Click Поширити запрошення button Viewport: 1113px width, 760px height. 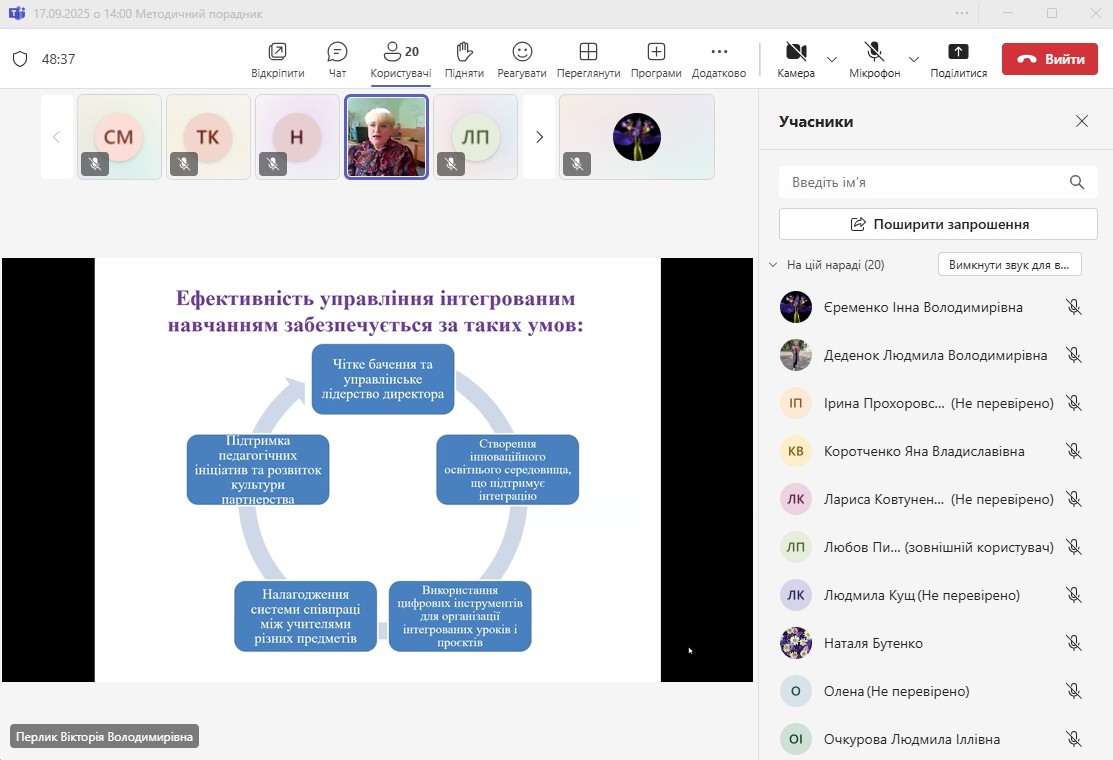click(x=938, y=224)
